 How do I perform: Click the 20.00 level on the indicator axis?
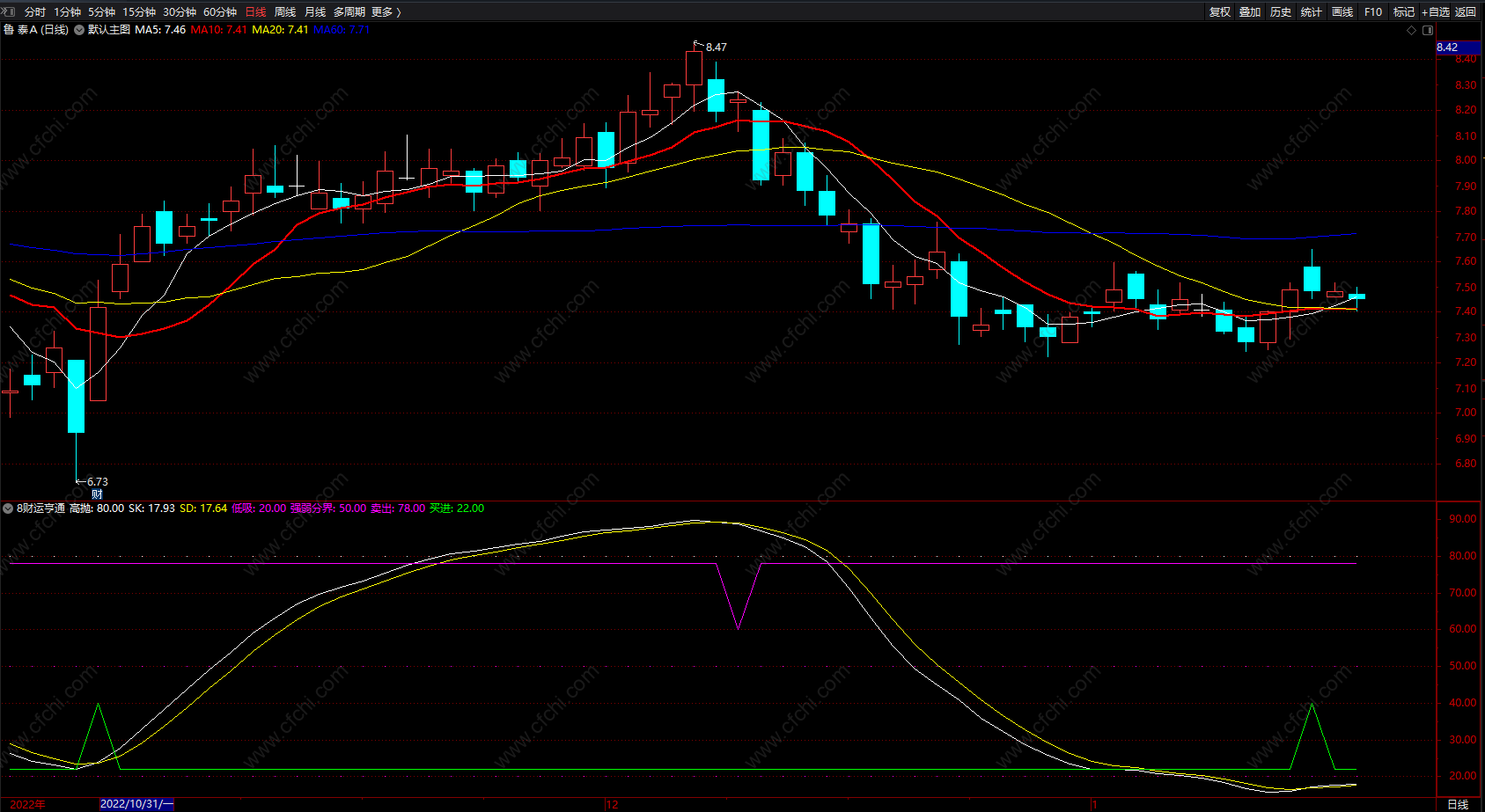tap(1463, 776)
